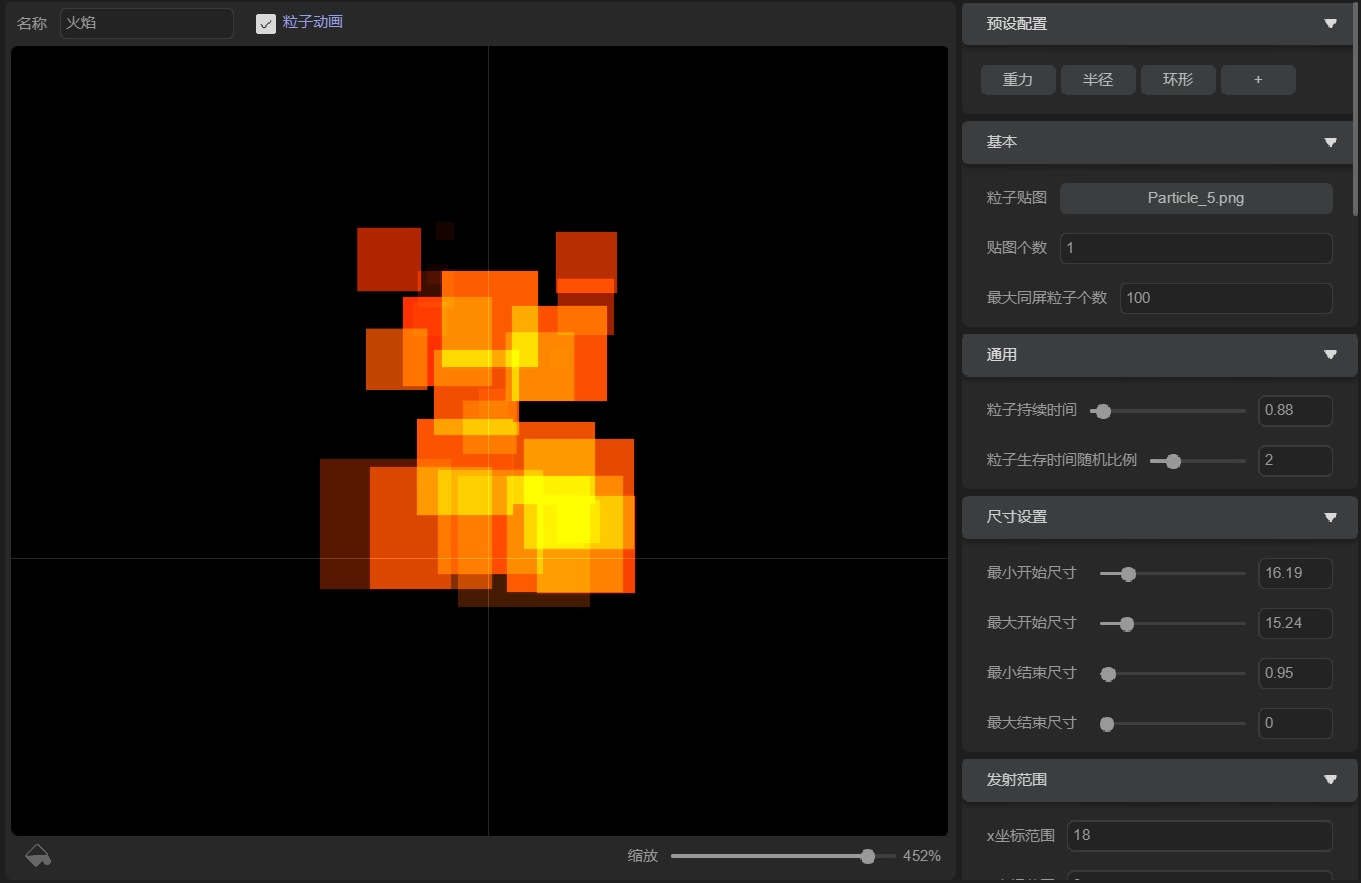This screenshot has width=1361, height=883.
Task: Click the x坐标范围 input field
Action: point(1200,835)
